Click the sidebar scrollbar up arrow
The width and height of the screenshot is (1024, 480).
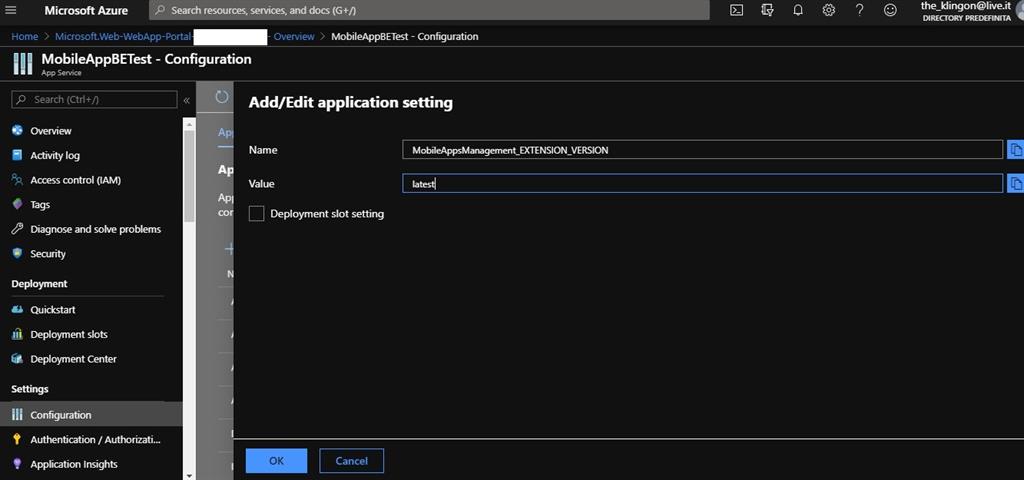[x=189, y=123]
